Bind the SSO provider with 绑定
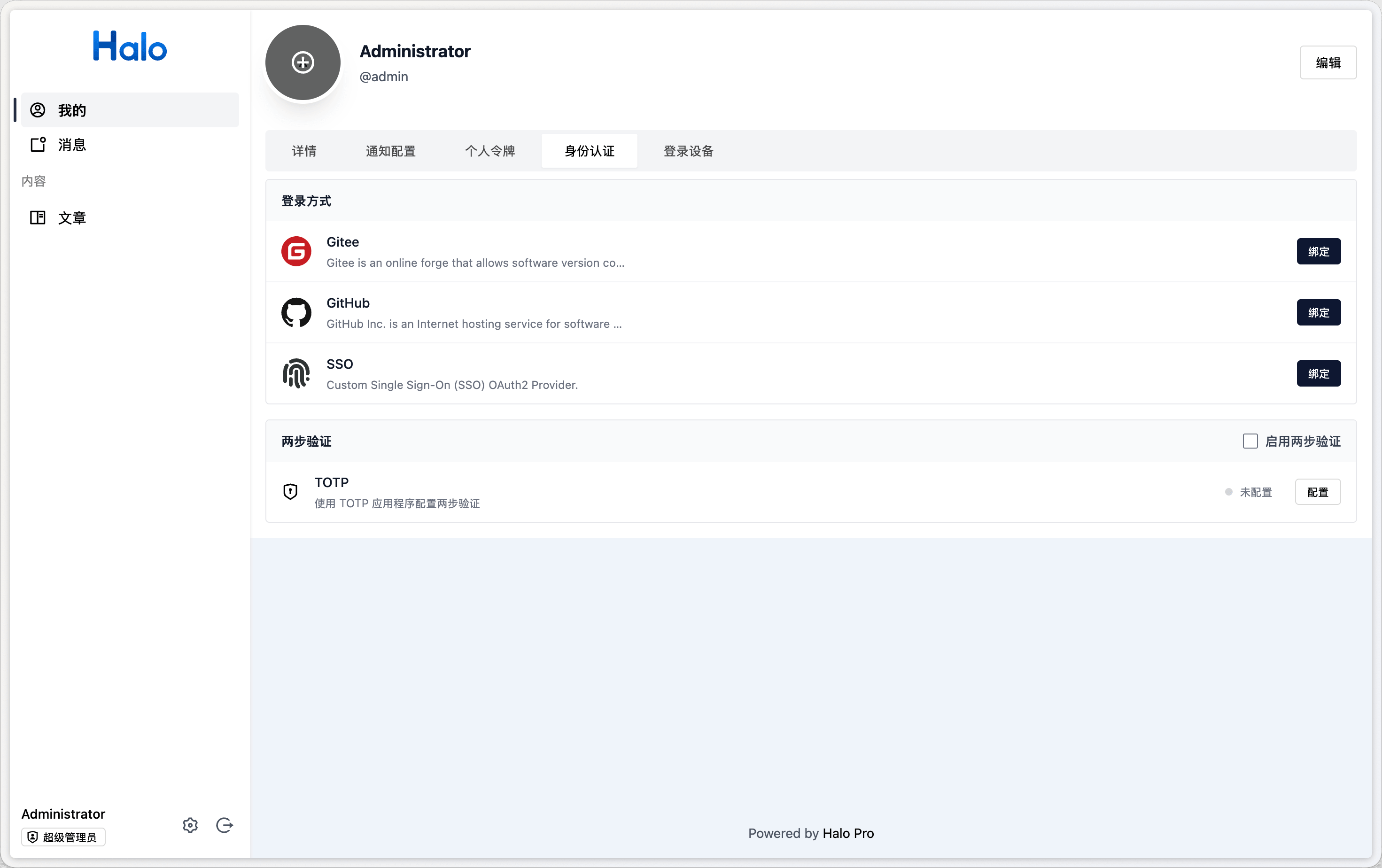The width and height of the screenshot is (1382, 868). pos(1318,373)
